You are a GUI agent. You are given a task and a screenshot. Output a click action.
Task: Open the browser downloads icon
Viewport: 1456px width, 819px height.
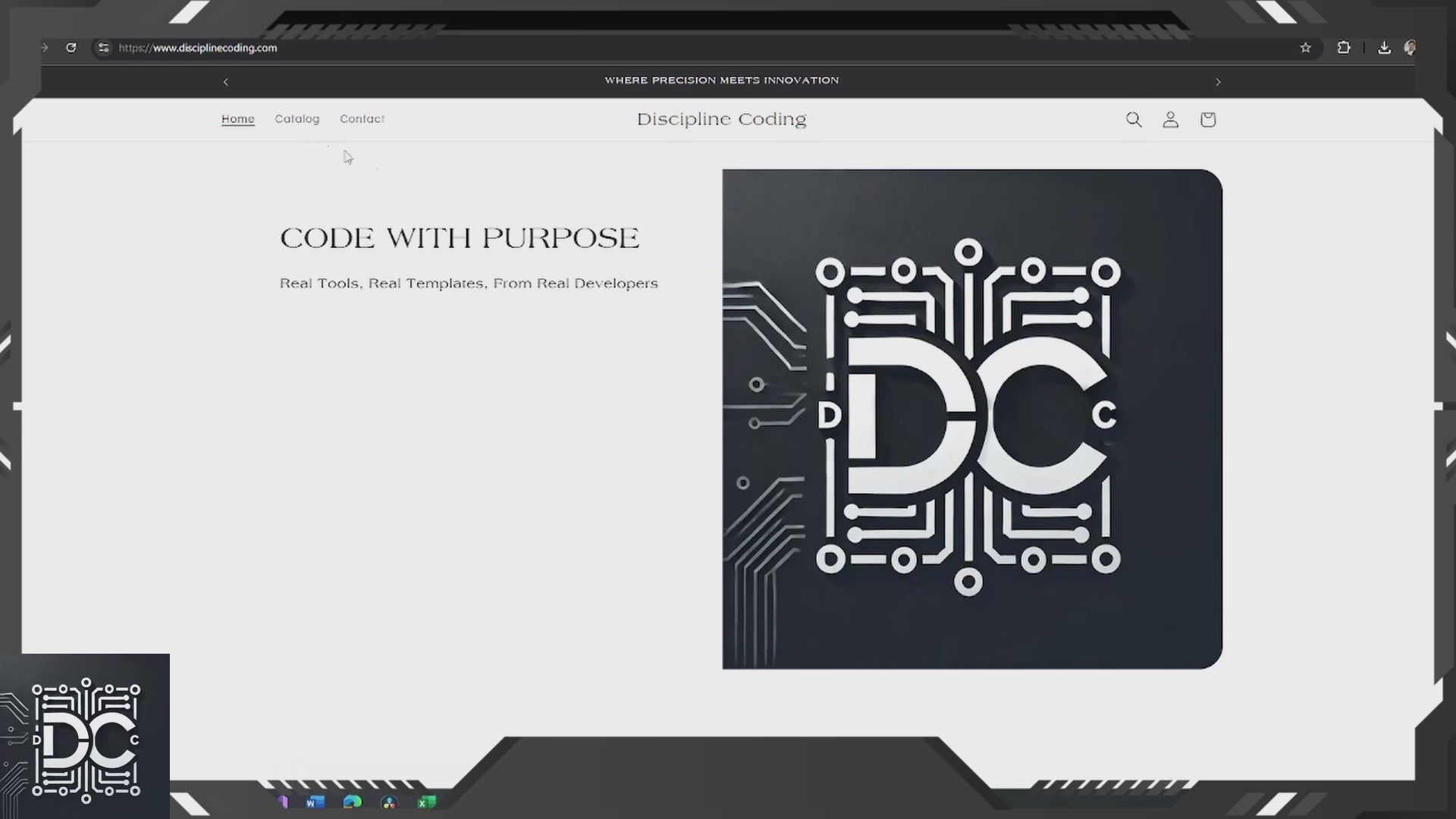pyautogui.click(x=1384, y=48)
